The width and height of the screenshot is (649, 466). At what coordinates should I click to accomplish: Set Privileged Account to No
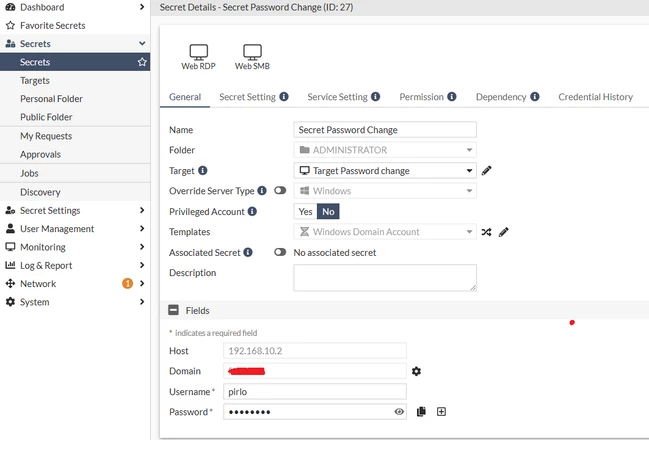328,211
